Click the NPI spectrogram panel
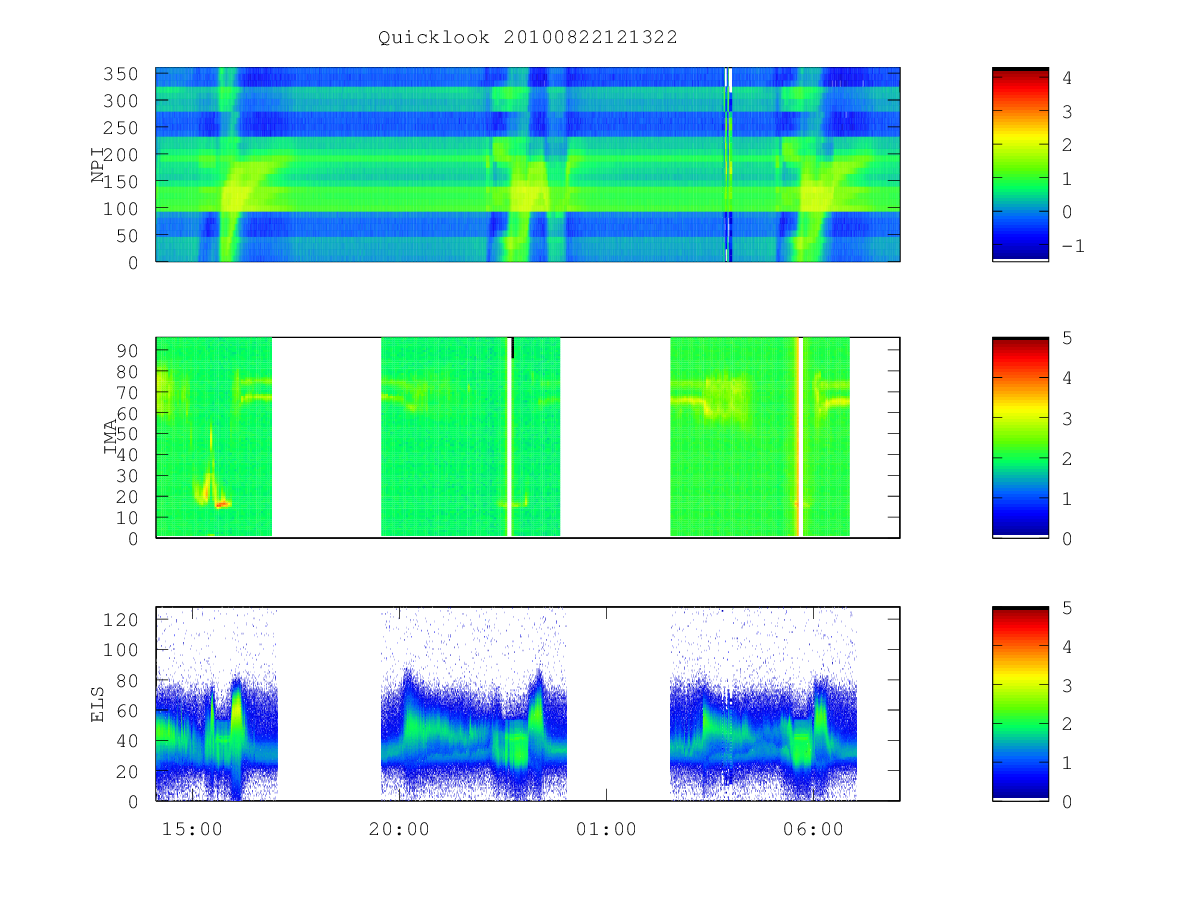 528,165
